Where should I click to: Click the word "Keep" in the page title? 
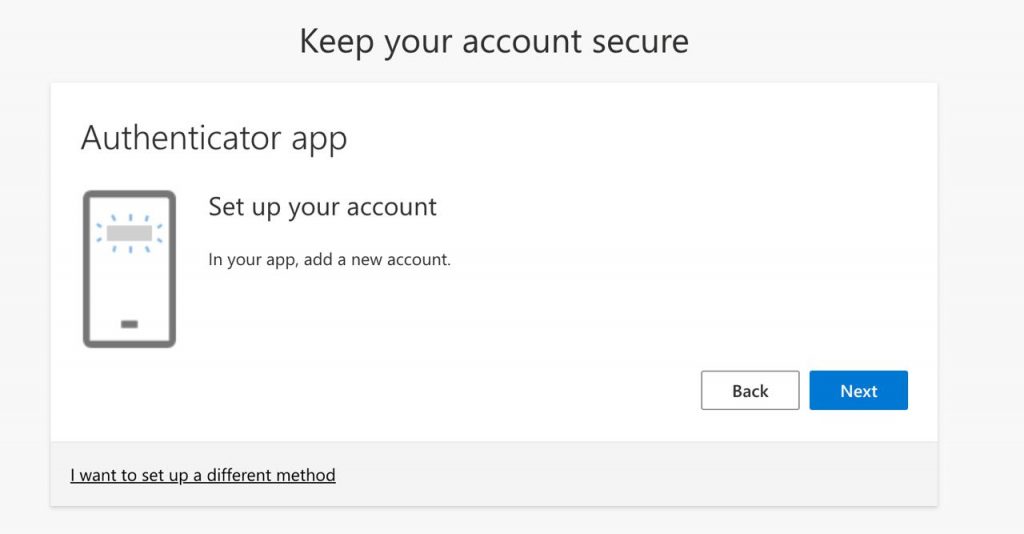338,42
